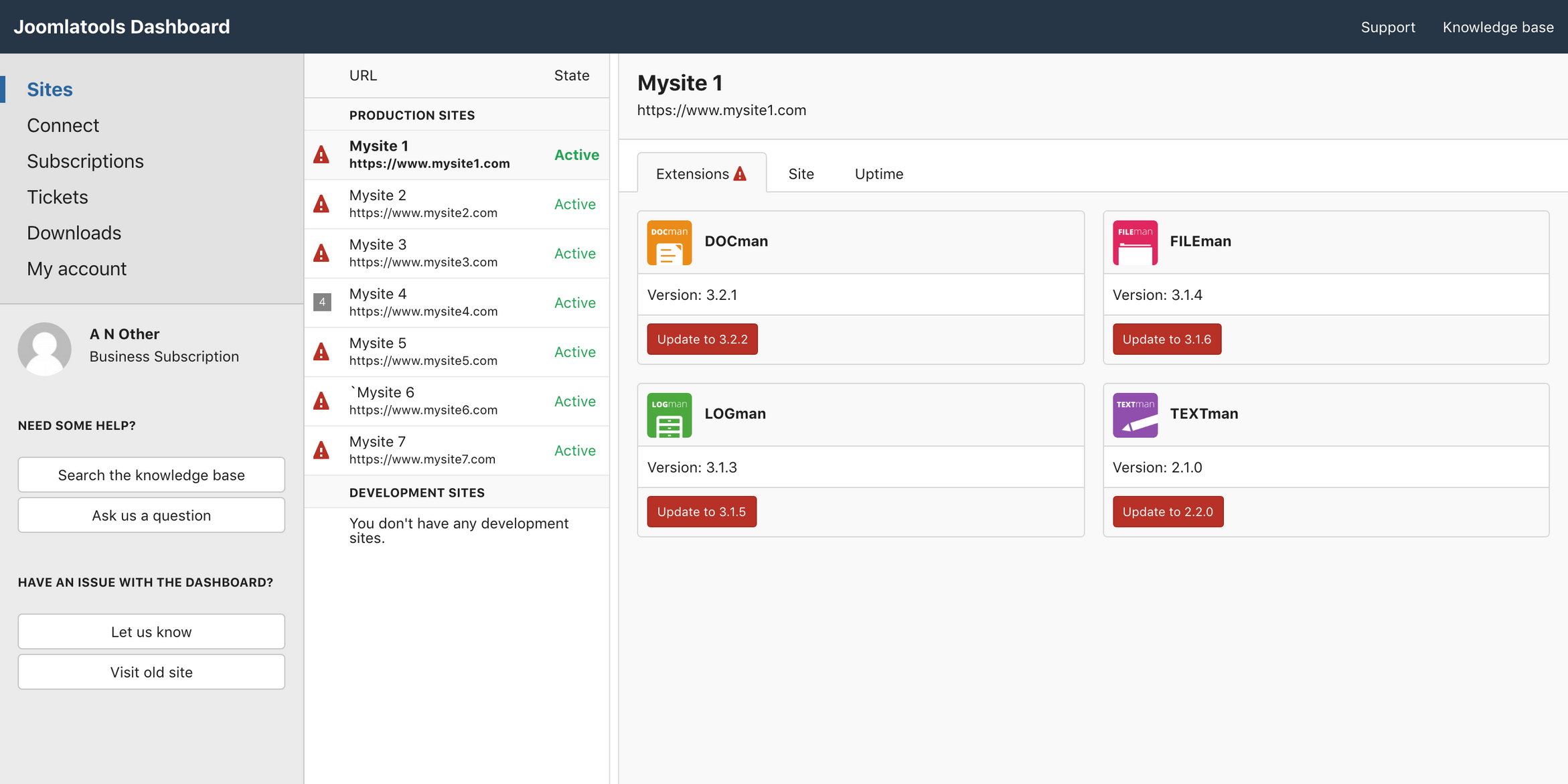This screenshot has width=1568, height=784.
Task: Click the warning icon beside Mysite 1
Action: pyautogui.click(x=321, y=155)
